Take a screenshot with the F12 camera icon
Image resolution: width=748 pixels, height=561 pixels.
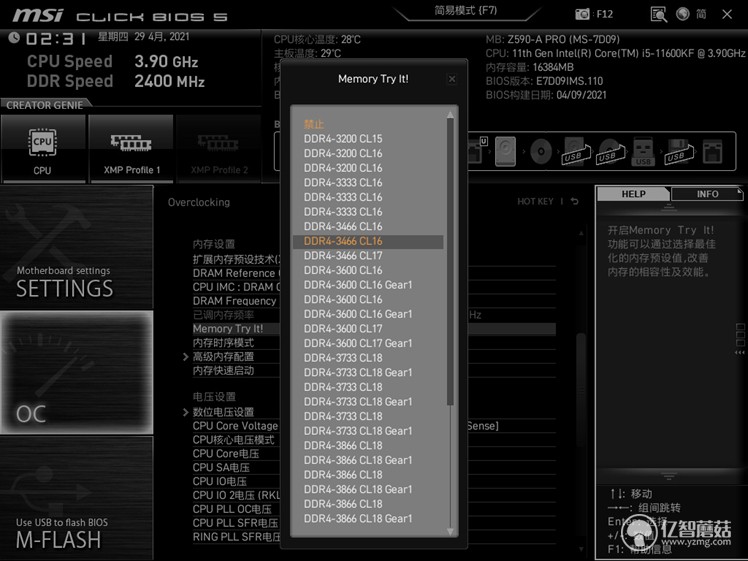coord(582,14)
